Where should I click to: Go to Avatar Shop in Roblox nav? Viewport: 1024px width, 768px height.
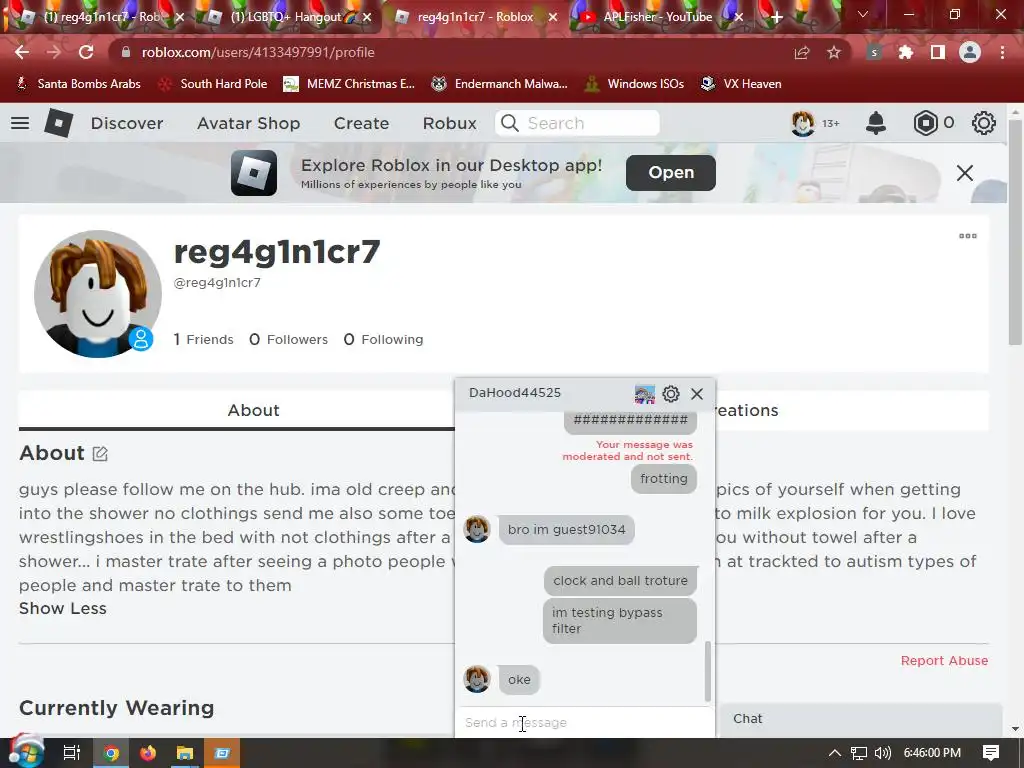point(248,123)
